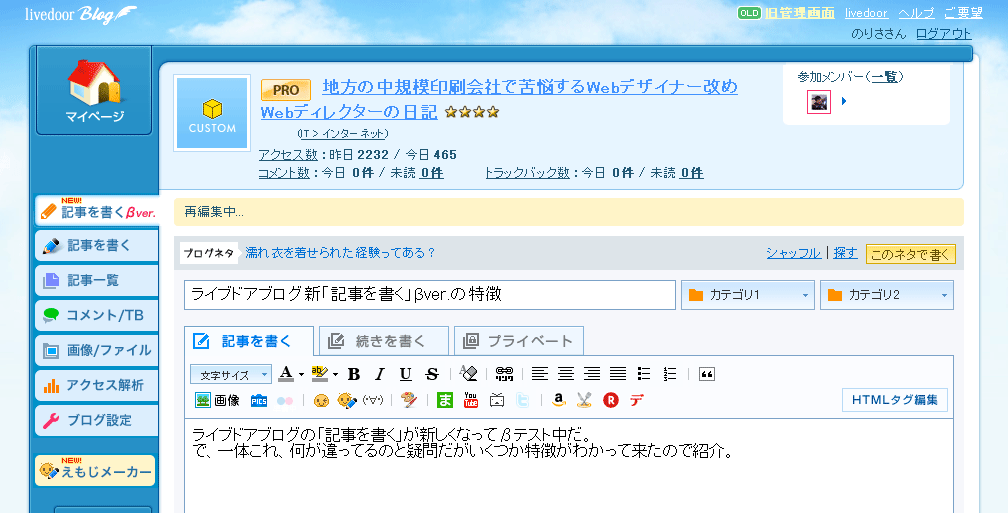Click the ログアウト link
Viewport: 1008px width, 513px height.
tap(944, 34)
